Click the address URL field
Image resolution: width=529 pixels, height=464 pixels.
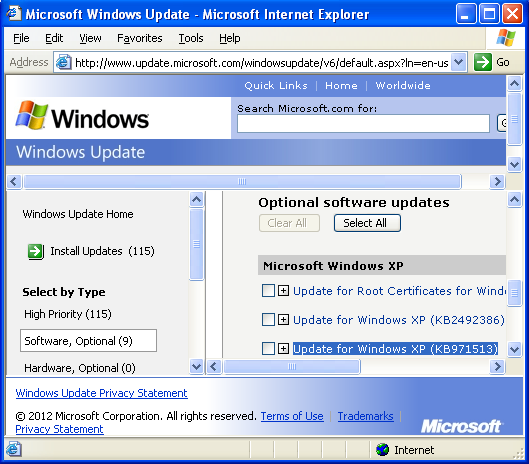tap(261, 62)
